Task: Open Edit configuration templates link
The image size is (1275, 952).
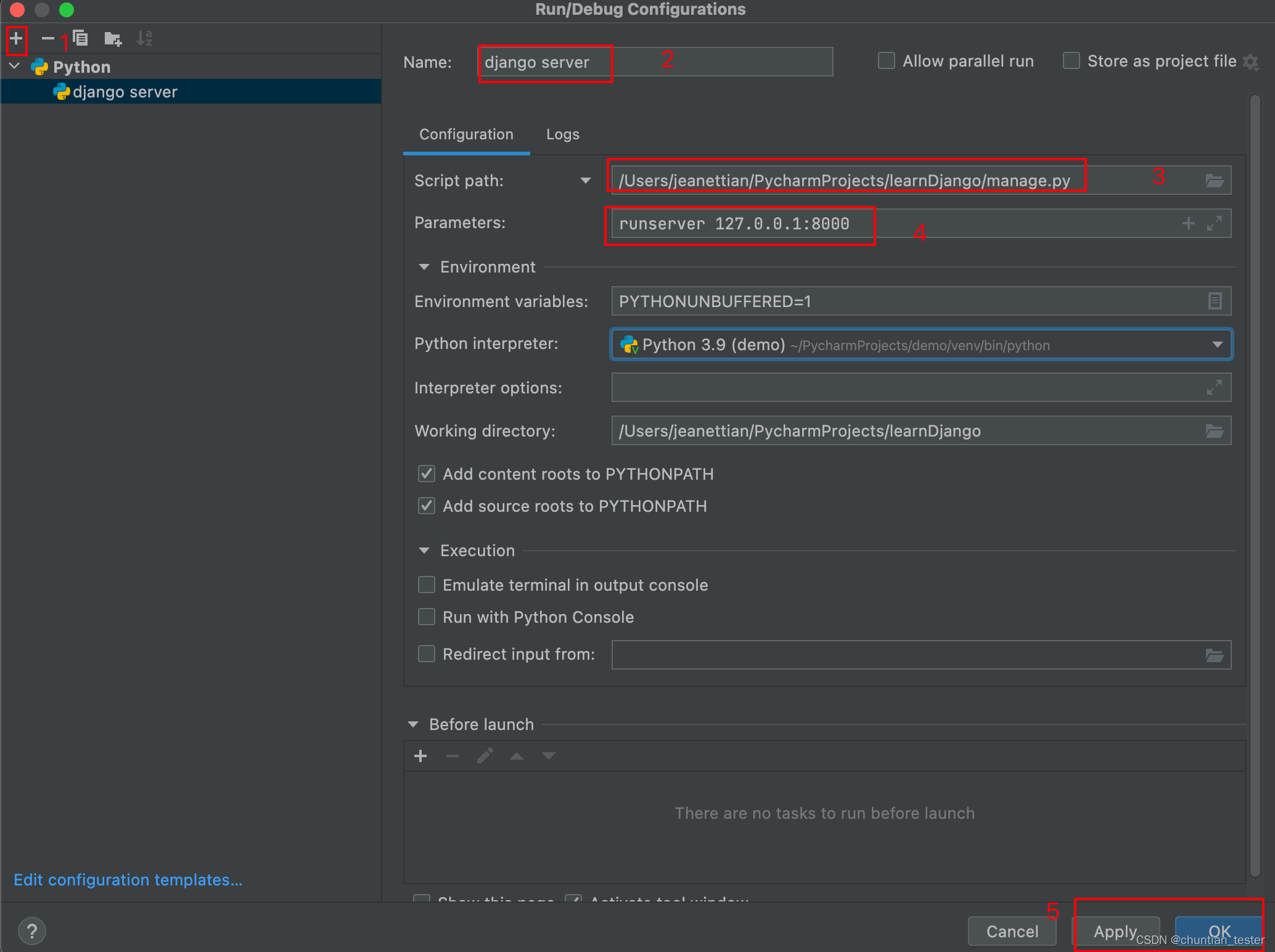Action: coord(128,880)
